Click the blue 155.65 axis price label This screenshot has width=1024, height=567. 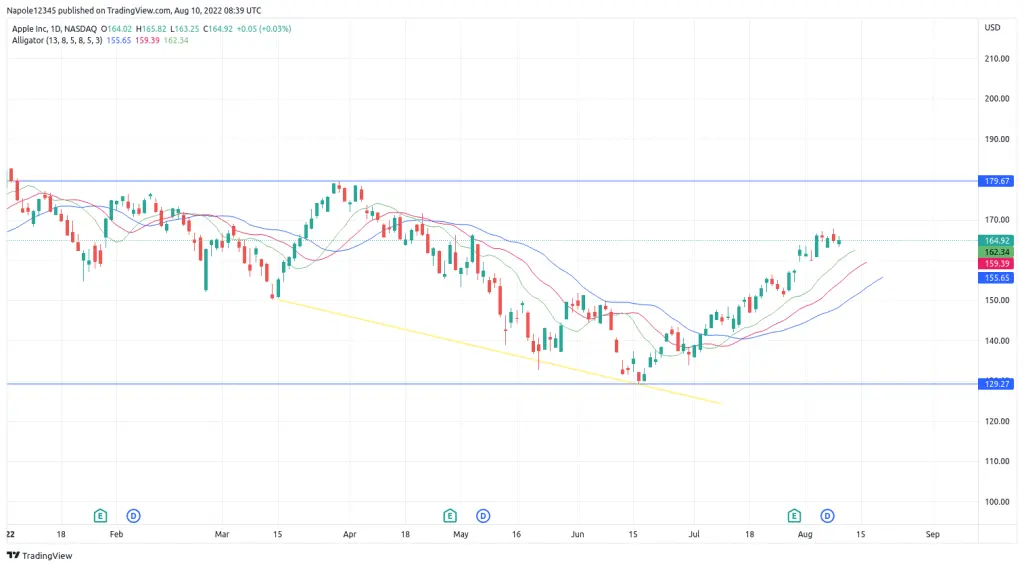(996, 278)
